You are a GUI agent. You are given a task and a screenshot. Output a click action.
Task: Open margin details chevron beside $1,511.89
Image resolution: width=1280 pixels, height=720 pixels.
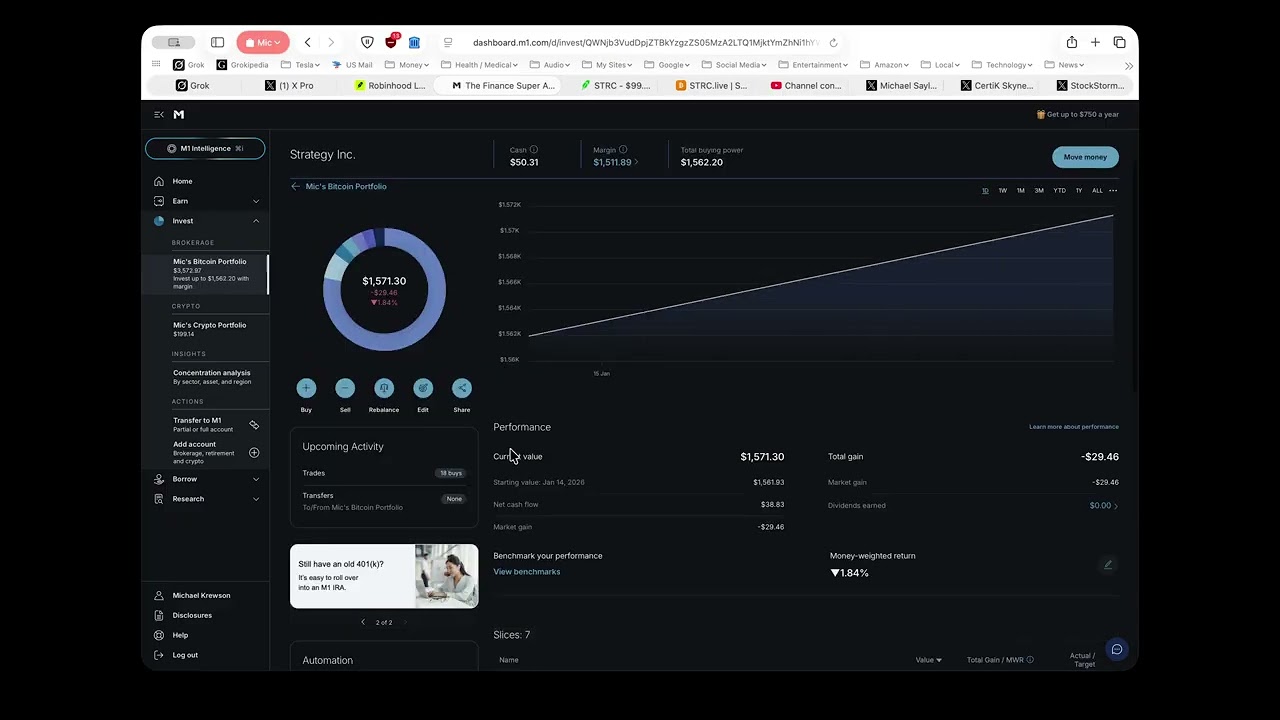[x=636, y=162]
